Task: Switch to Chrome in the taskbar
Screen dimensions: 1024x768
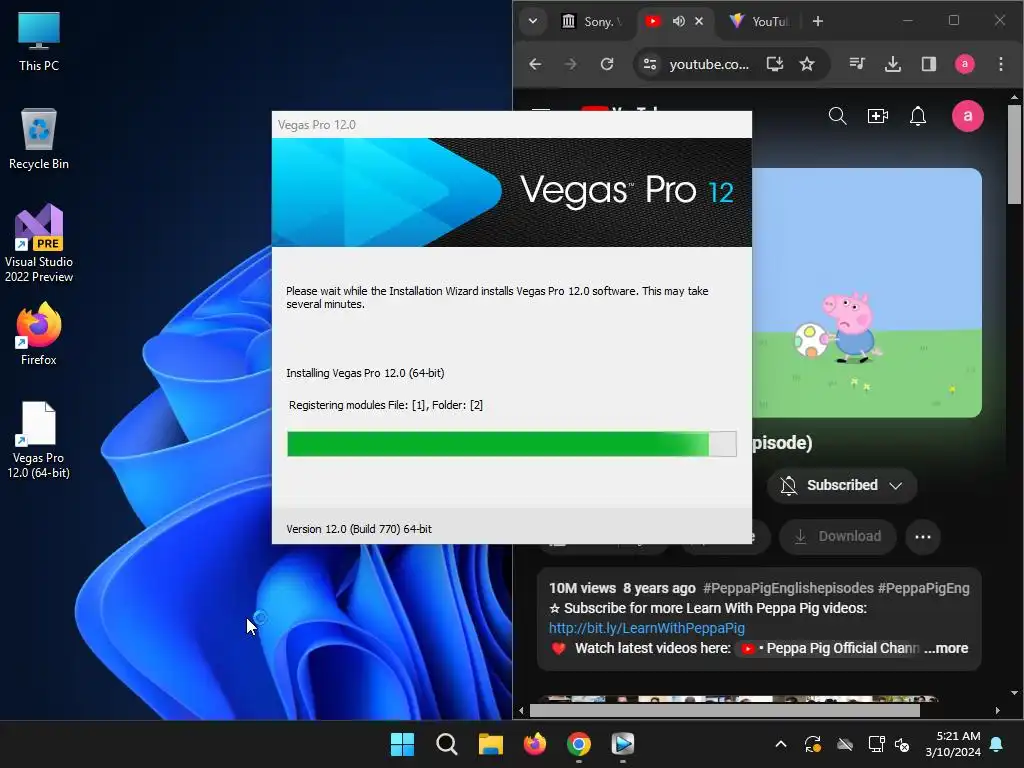Action: point(579,744)
